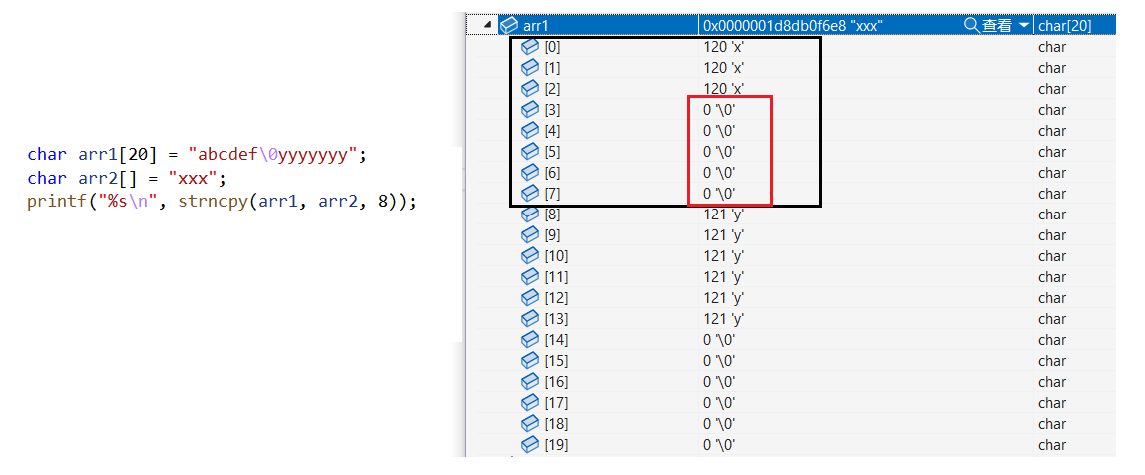Click value 120 'x' in row [1]
This screenshot has height=475, width=1145.
click(x=723, y=68)
